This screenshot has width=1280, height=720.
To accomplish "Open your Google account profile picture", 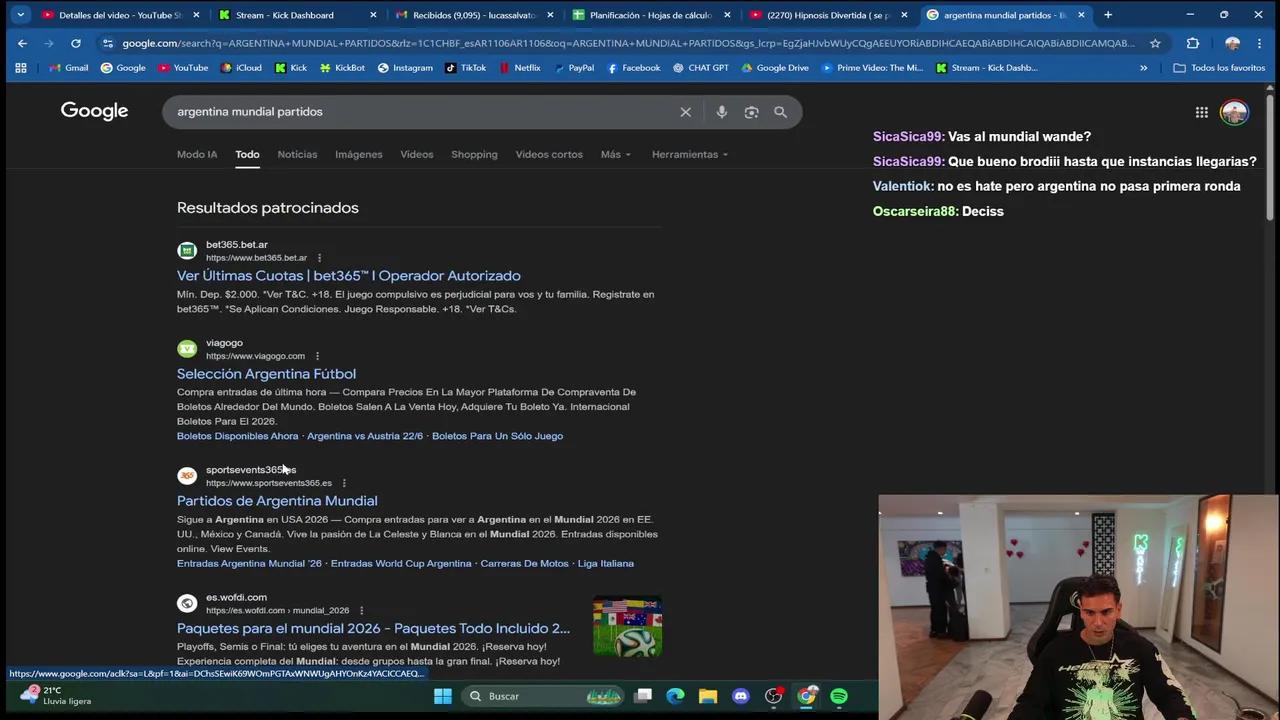I will [1234, 112].
